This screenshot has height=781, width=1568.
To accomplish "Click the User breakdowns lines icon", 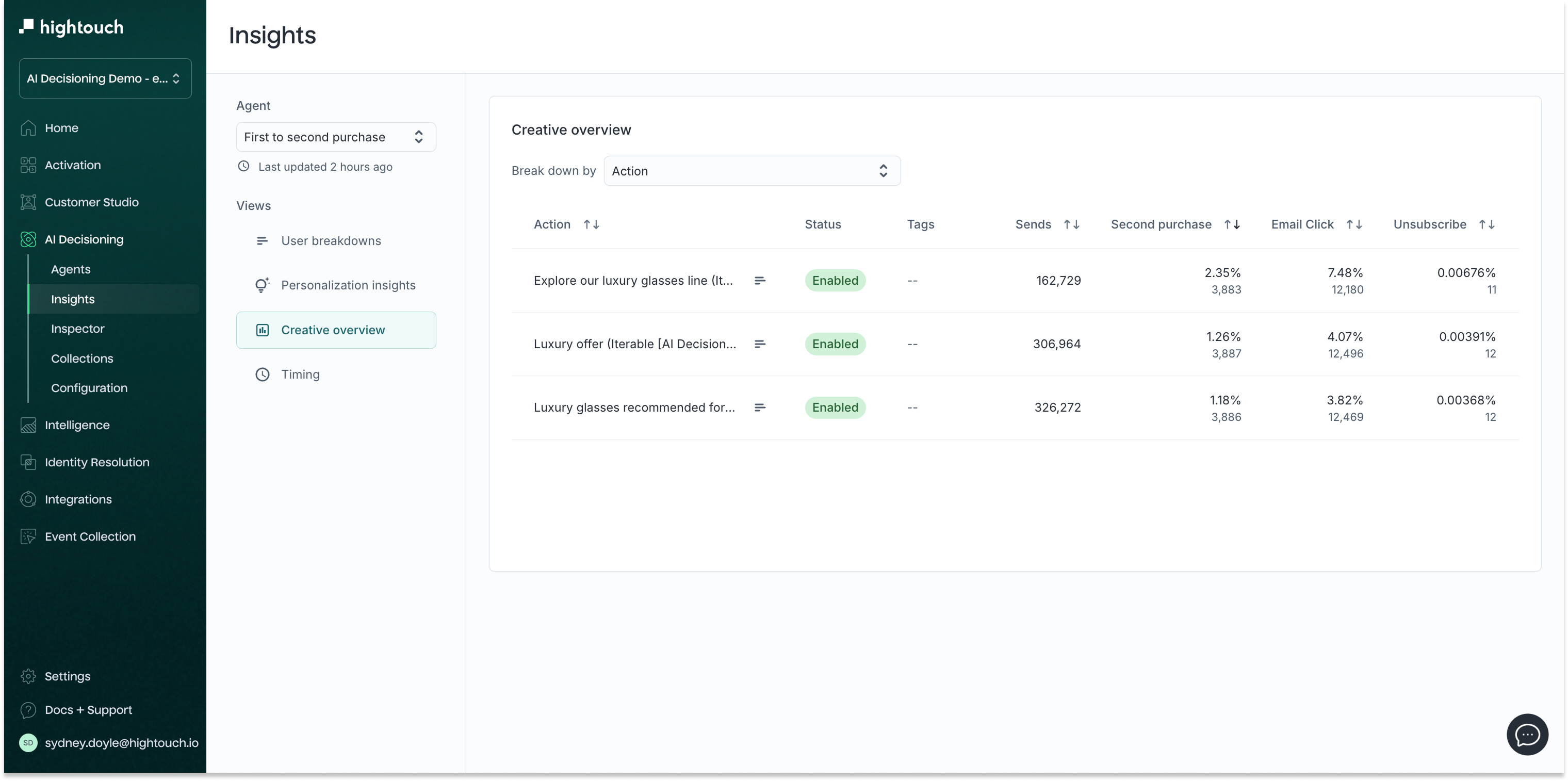I will coord(263,241).
